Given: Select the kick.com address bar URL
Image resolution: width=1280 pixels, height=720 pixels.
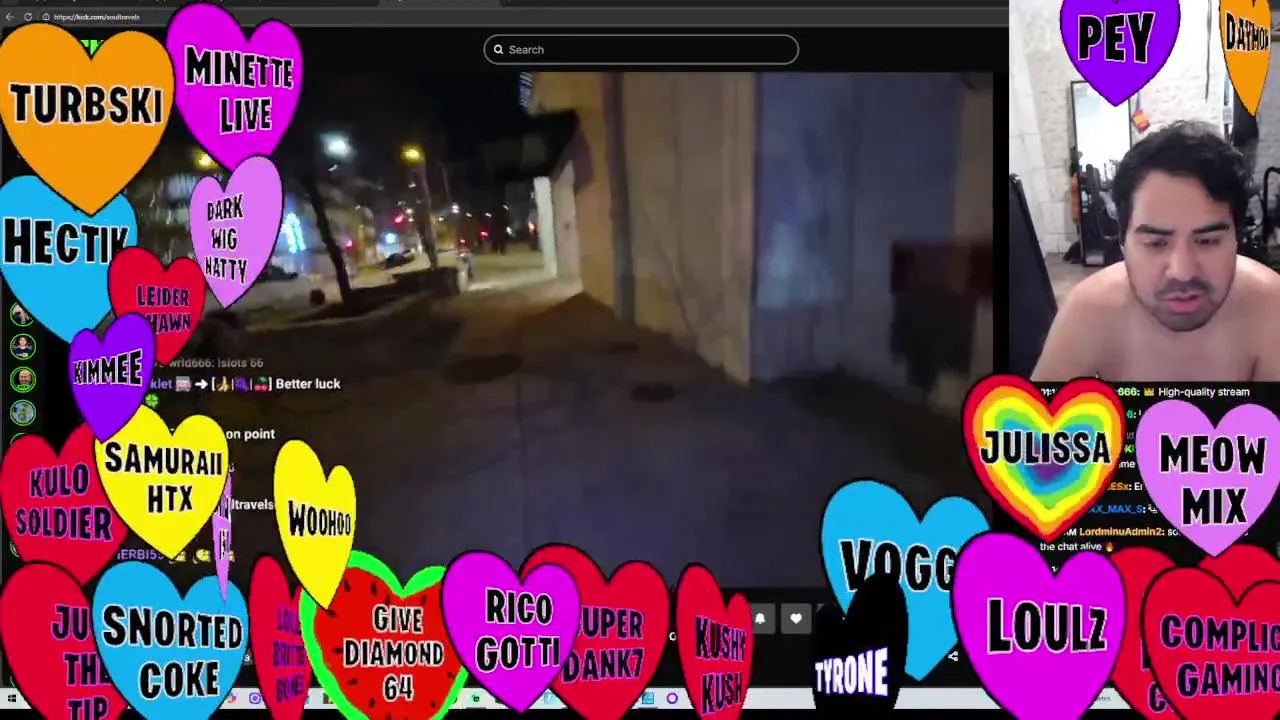Looking at the screenshot, I should coord(97,17).
